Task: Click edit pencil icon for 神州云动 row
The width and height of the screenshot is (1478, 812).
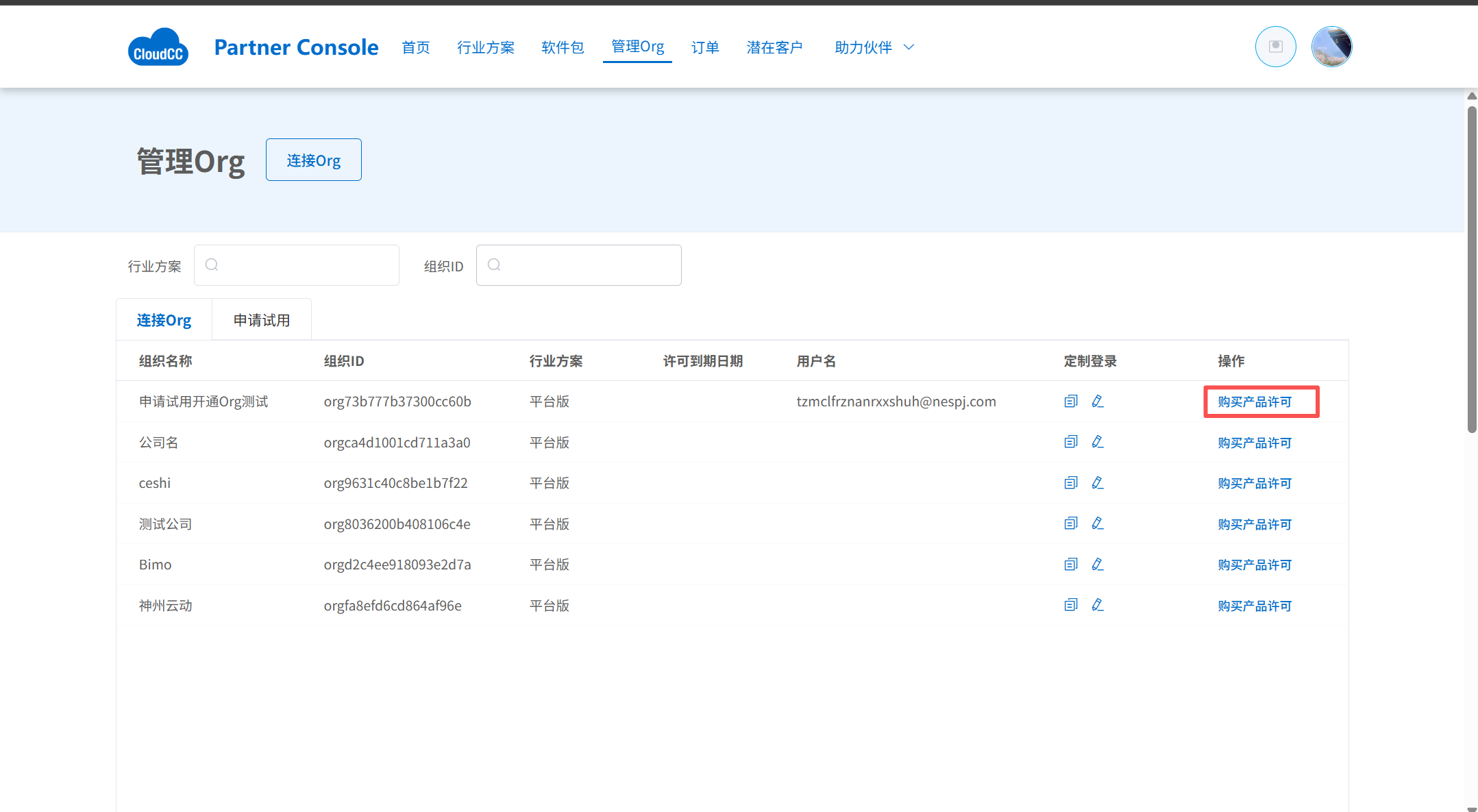Action: 1098,605
